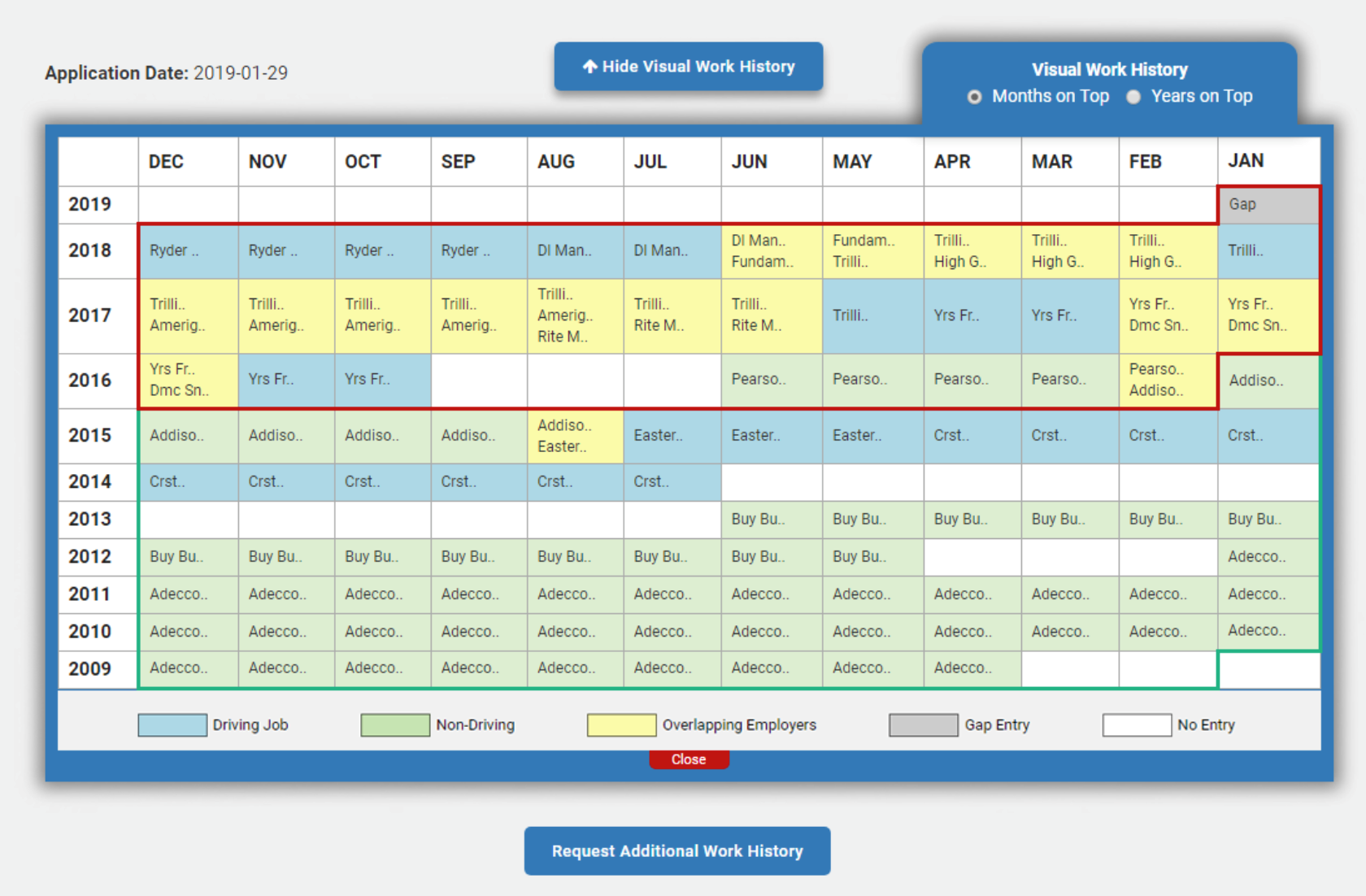Select the Years on Top radio button

coord(1133,97)
